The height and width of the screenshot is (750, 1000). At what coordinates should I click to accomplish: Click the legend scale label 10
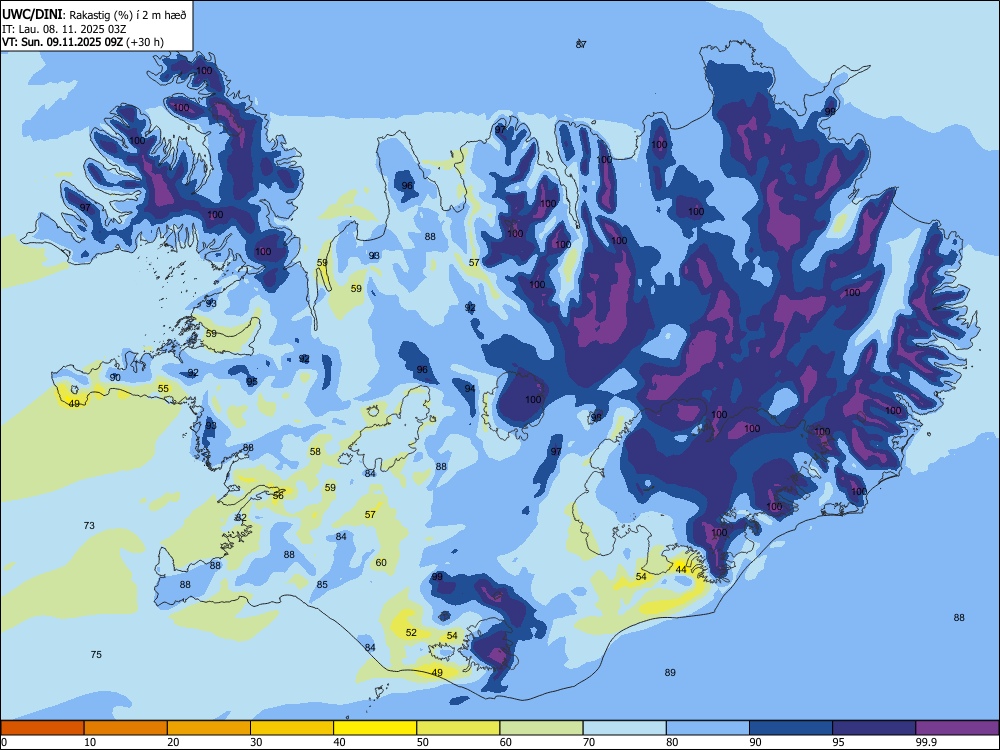pyautogui.click(x=90, y=742)
